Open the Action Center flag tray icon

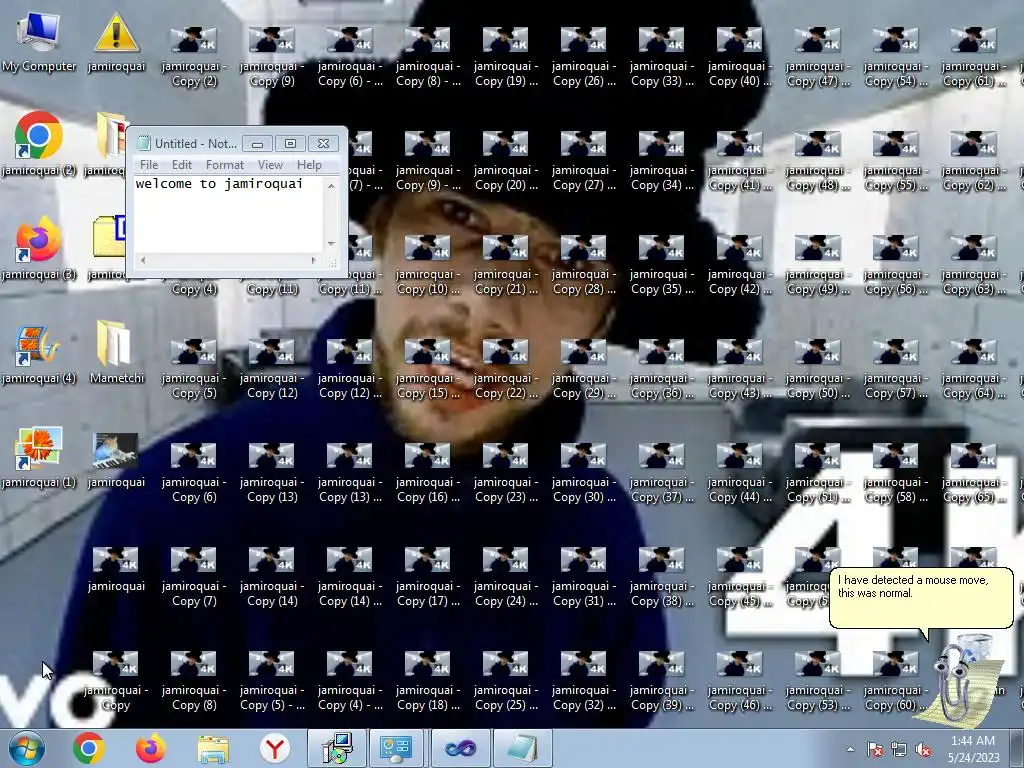[875, 750]
